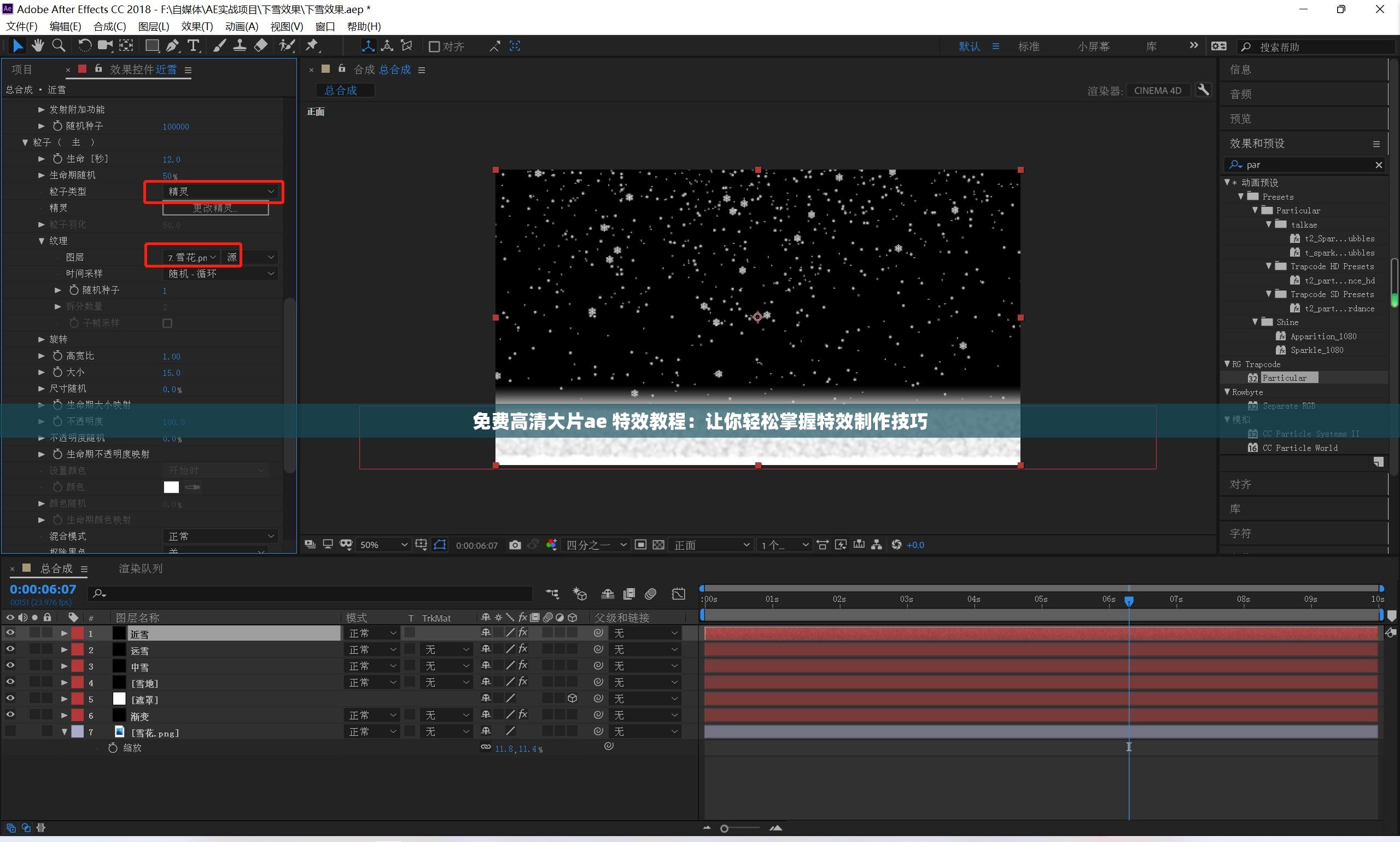Switch to the 标准 workspace
Image resolution: width=1400 pixels, height=842 pixels.
[x=1029, y=47]
